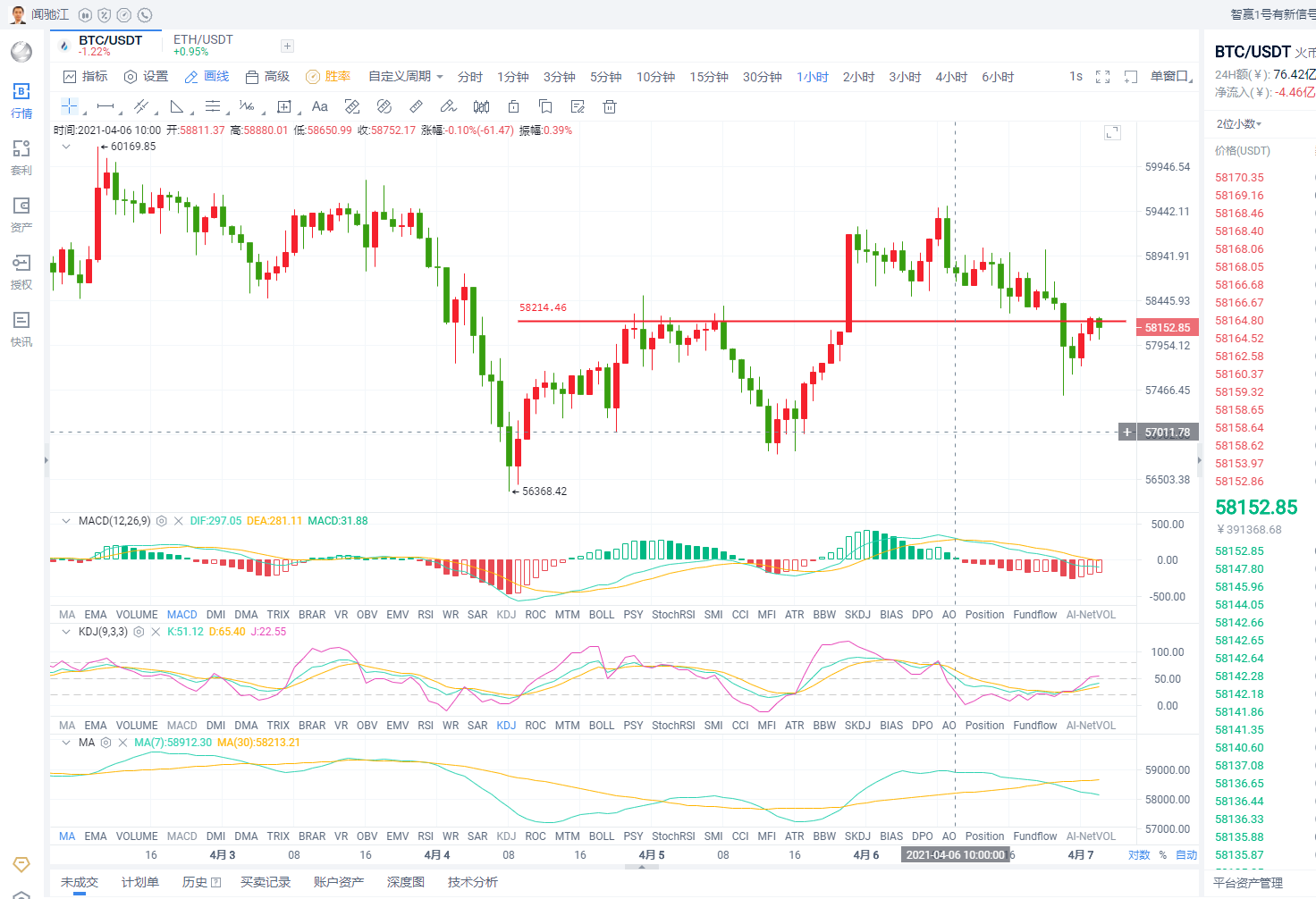
Task: Open 单窗口 window layout dropdown
Action: (x=1171, y=77)
